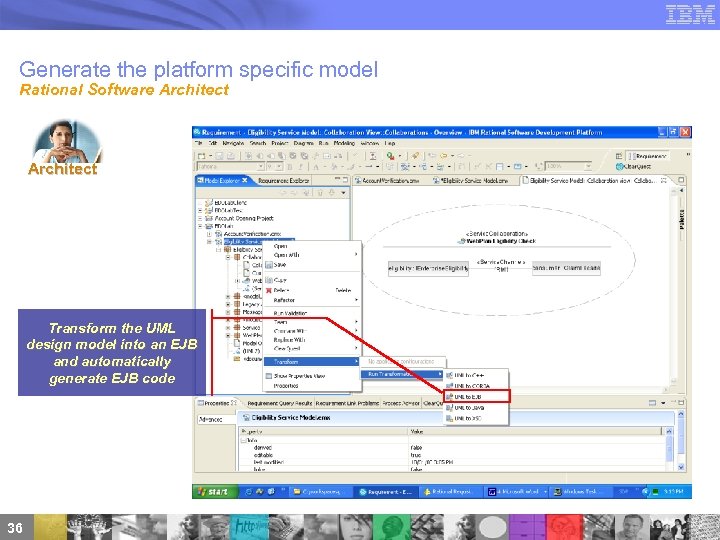Click the red-green run/debug toolbar icon
Image resolution: width=720 pixels, height=540 pixels.
pyautogui.click(x=390, y=156)
